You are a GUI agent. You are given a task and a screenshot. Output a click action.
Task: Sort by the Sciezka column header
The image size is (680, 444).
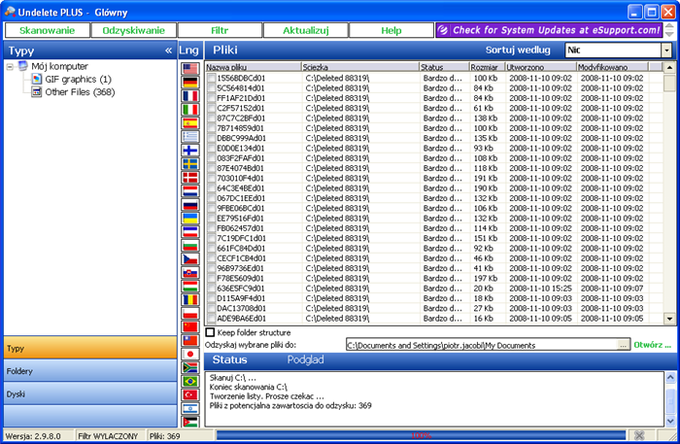tap(360, 67)
